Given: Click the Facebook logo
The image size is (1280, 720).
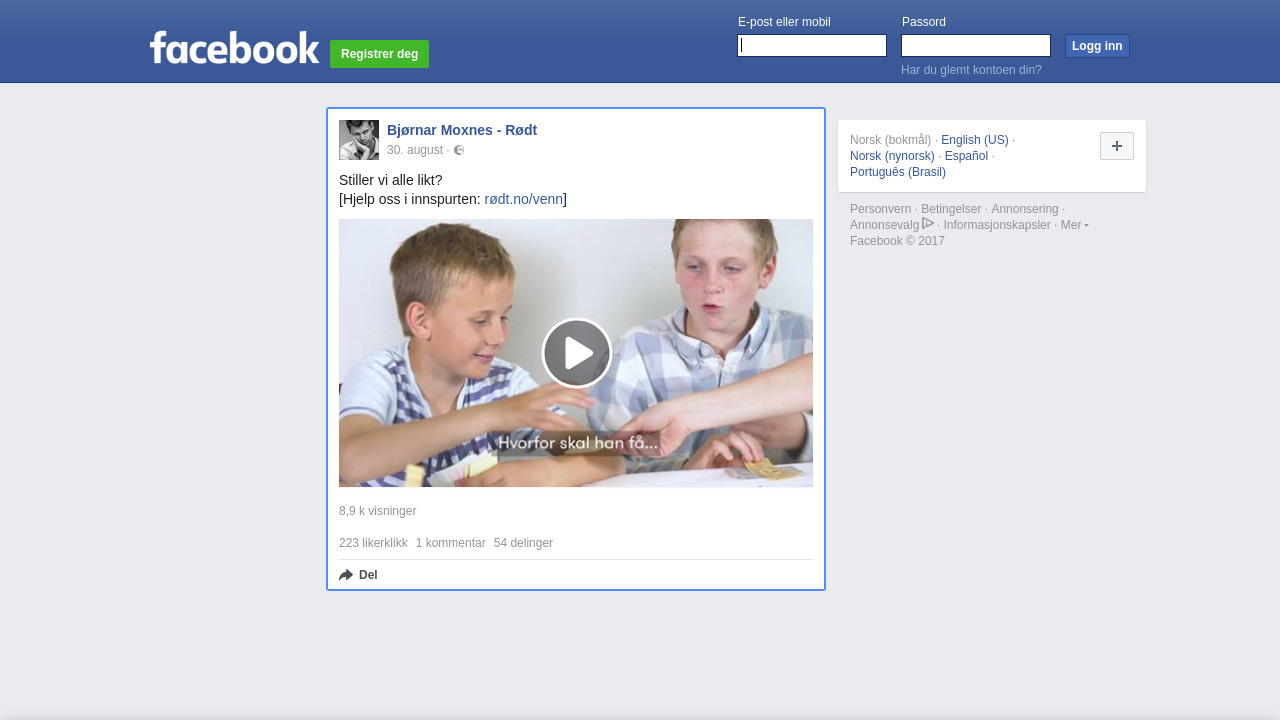Looking at the screenshot, I should (x=234, y=47).
